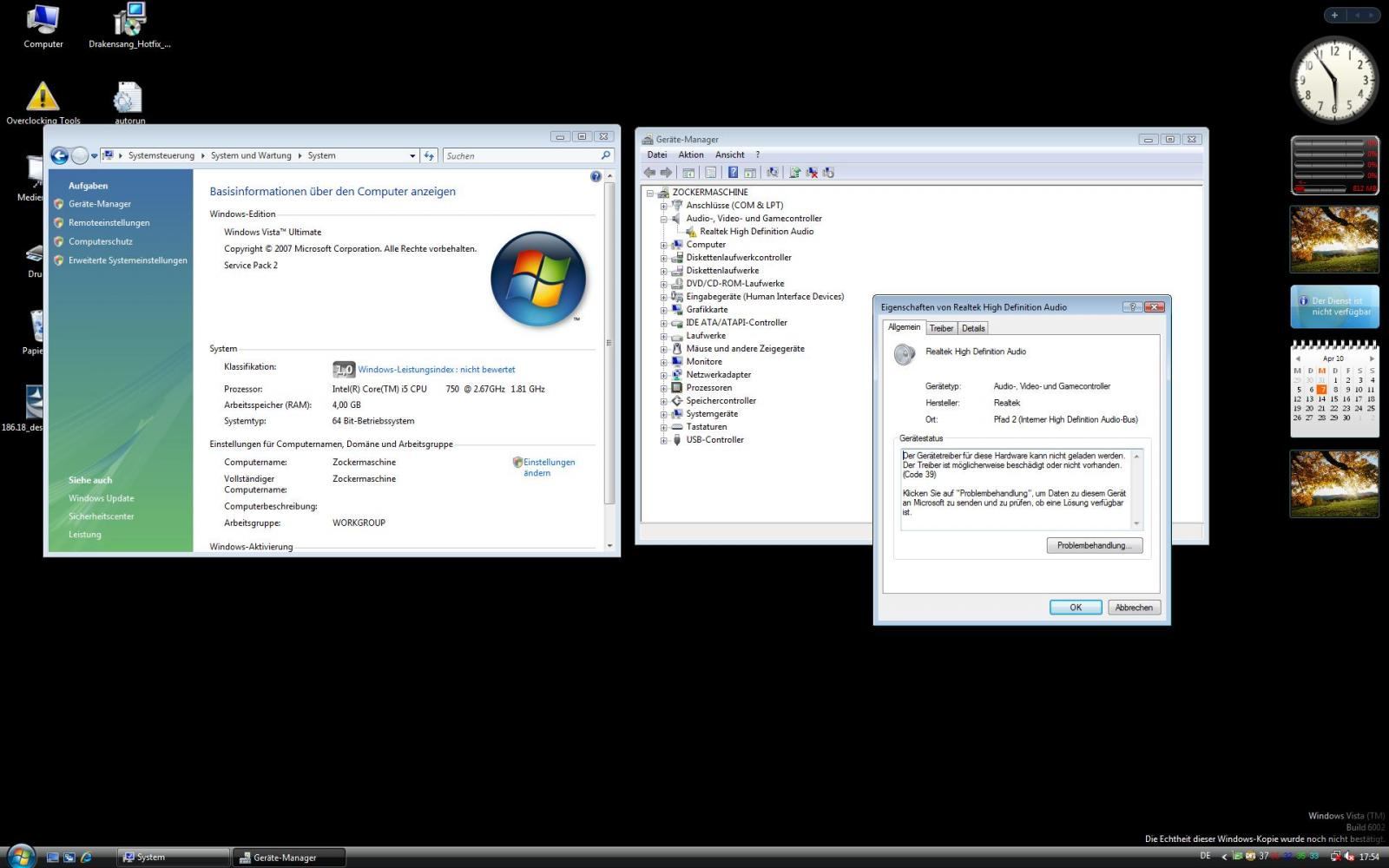Open the Drakensang_Hotfix desktop icon
The image size is (1389, 868).
coord(129,26)
